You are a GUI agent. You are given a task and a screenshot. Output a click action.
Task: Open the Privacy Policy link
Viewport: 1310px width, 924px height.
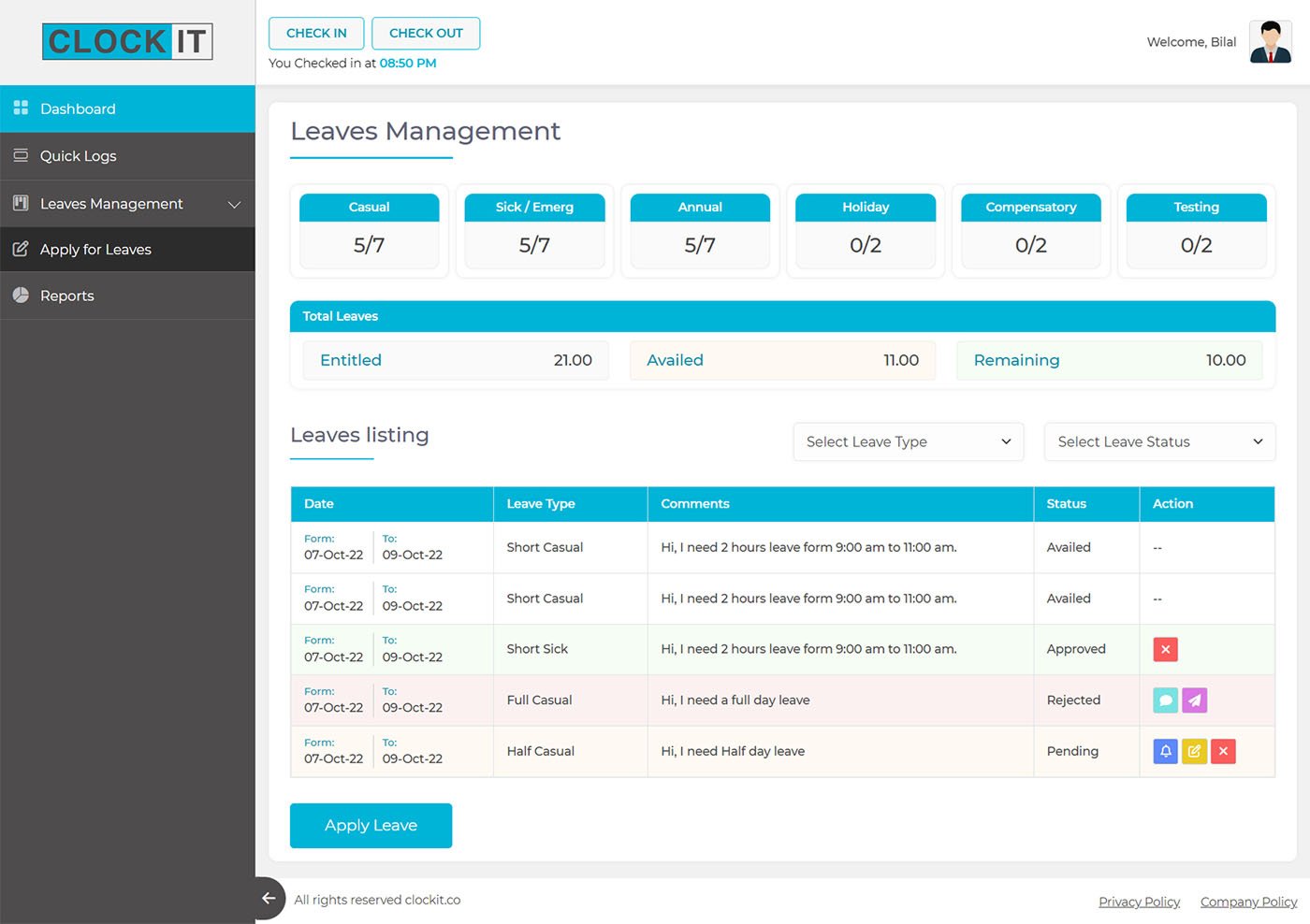click(1139, 902)
